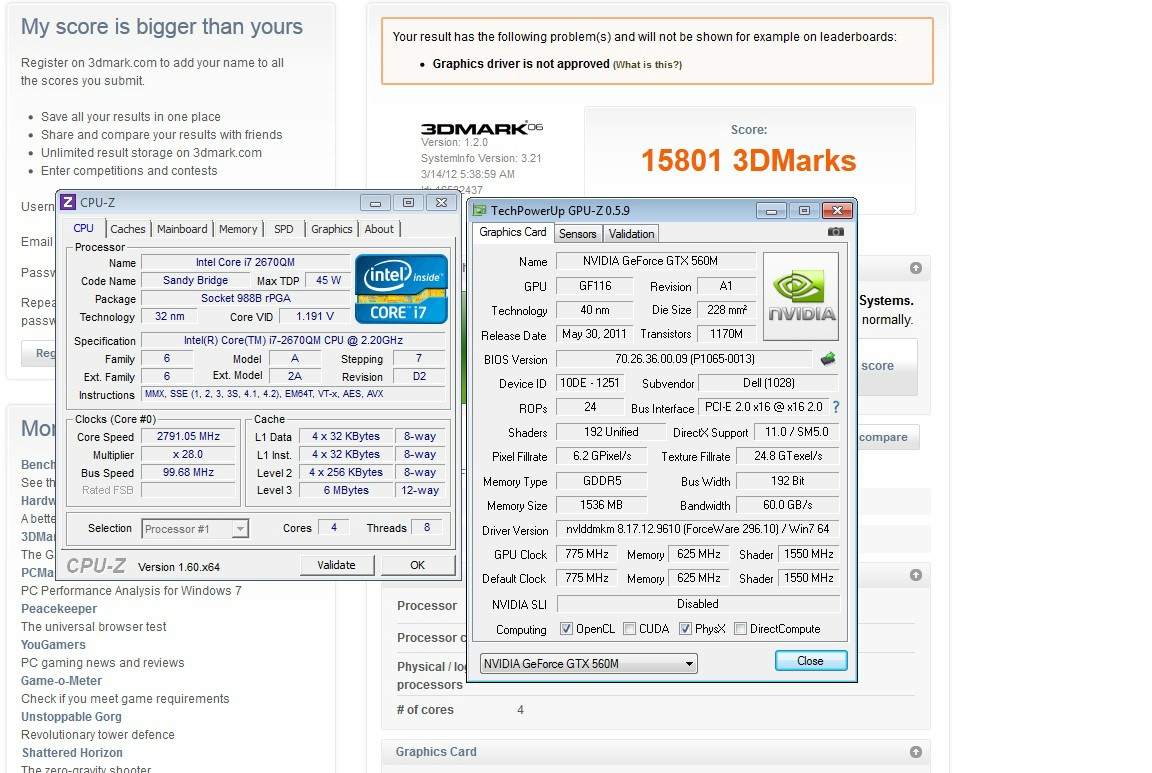
Task: Open the Processor #1 selection dropdown
Action: [x=195, y=528]
